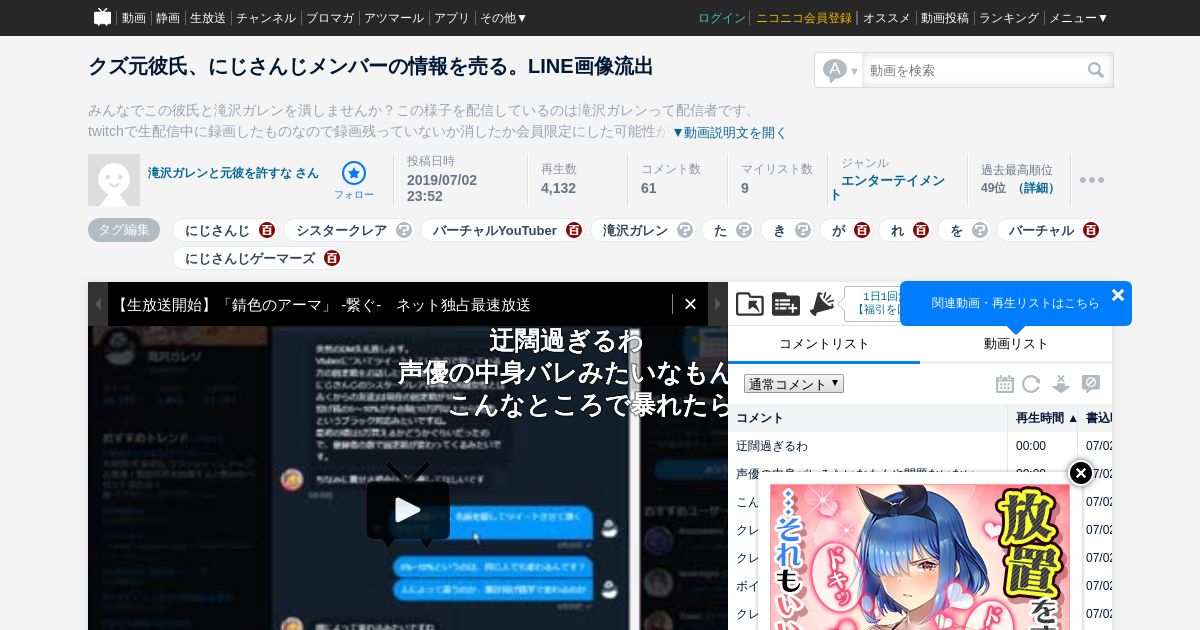Click the dictionary icon beside た tag
Screen dimensions: 1200x630
pos(743,230)
